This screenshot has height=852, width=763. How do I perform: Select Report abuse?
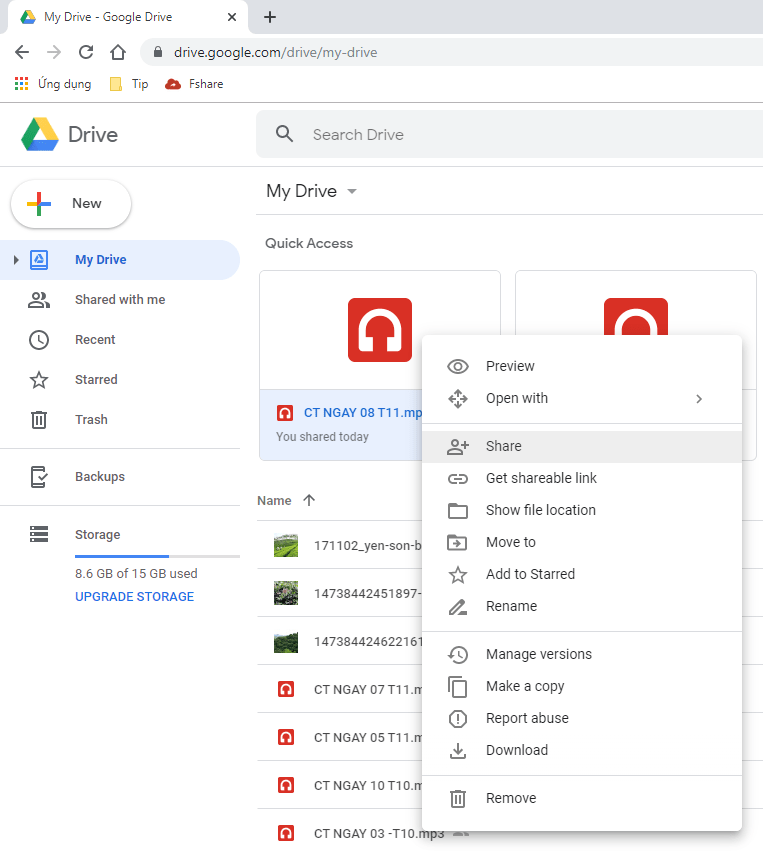click(x=582, y=718)
